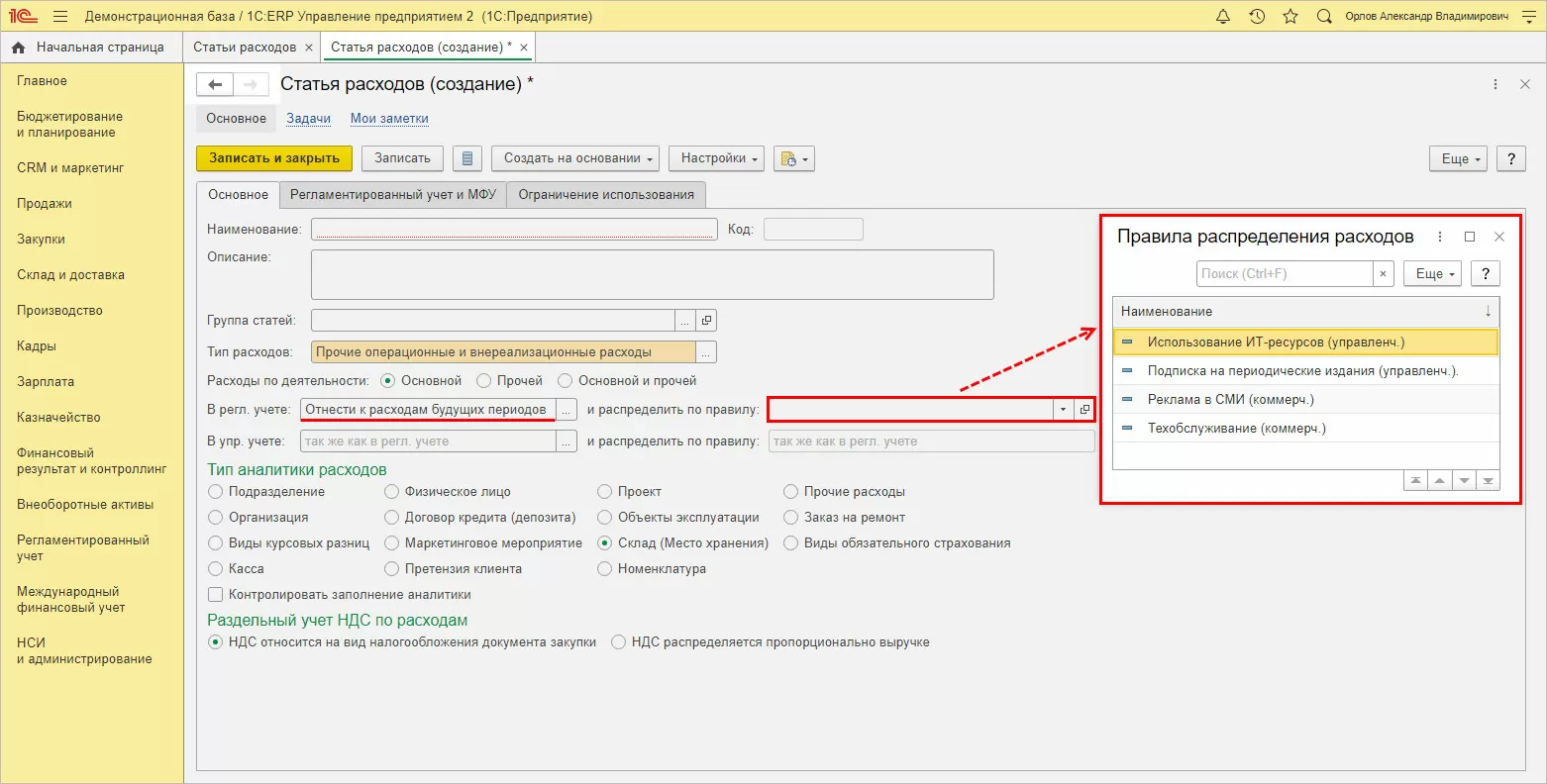Click the forward navigation arrow

tap(250, 85)
